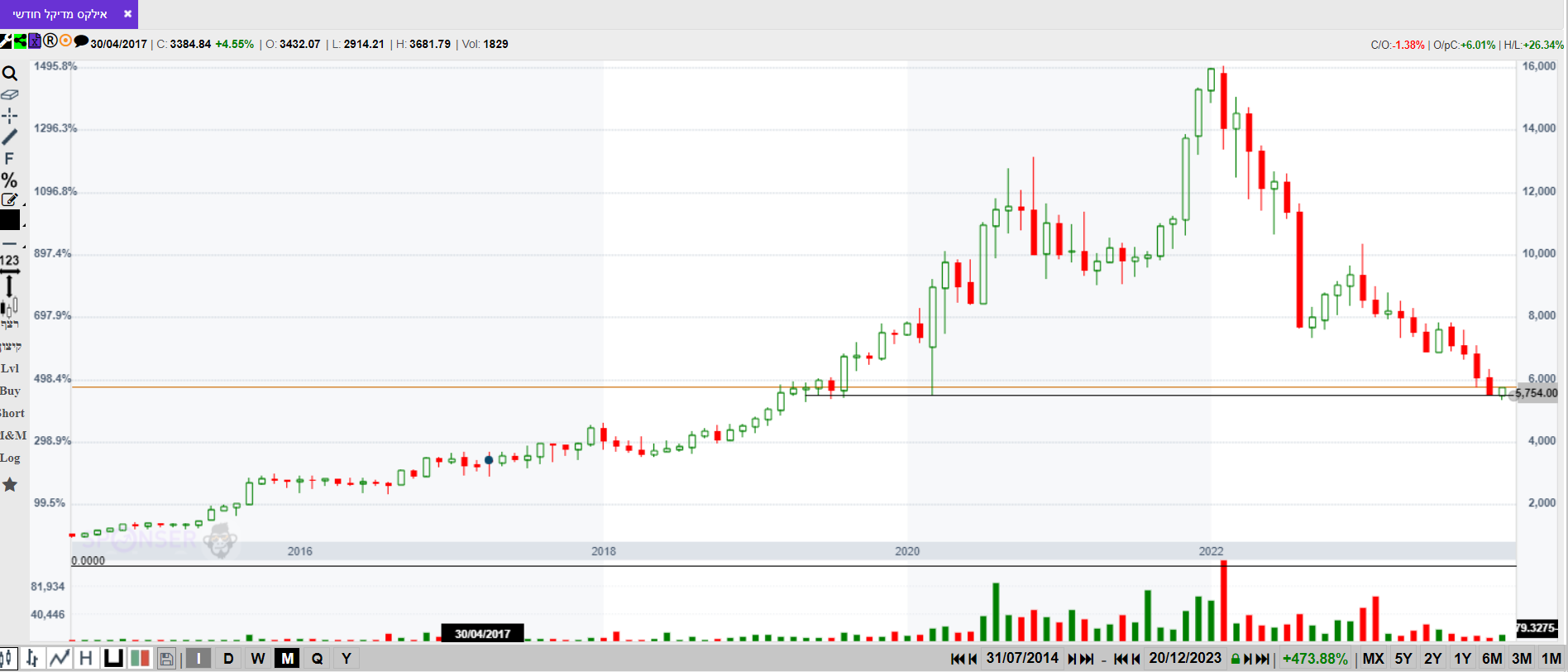Image resolution: width=1568 pixels, height=672 pixels.
Task: Jump start date to first record
Action: (958, 659)
